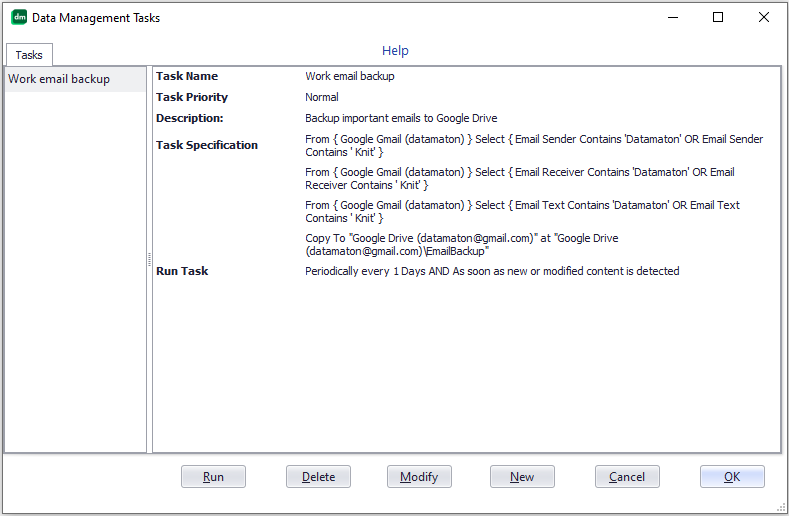Click the Copy To Google Drive destination text
This screenshot has height=516, width=789.
pos(462,245)
